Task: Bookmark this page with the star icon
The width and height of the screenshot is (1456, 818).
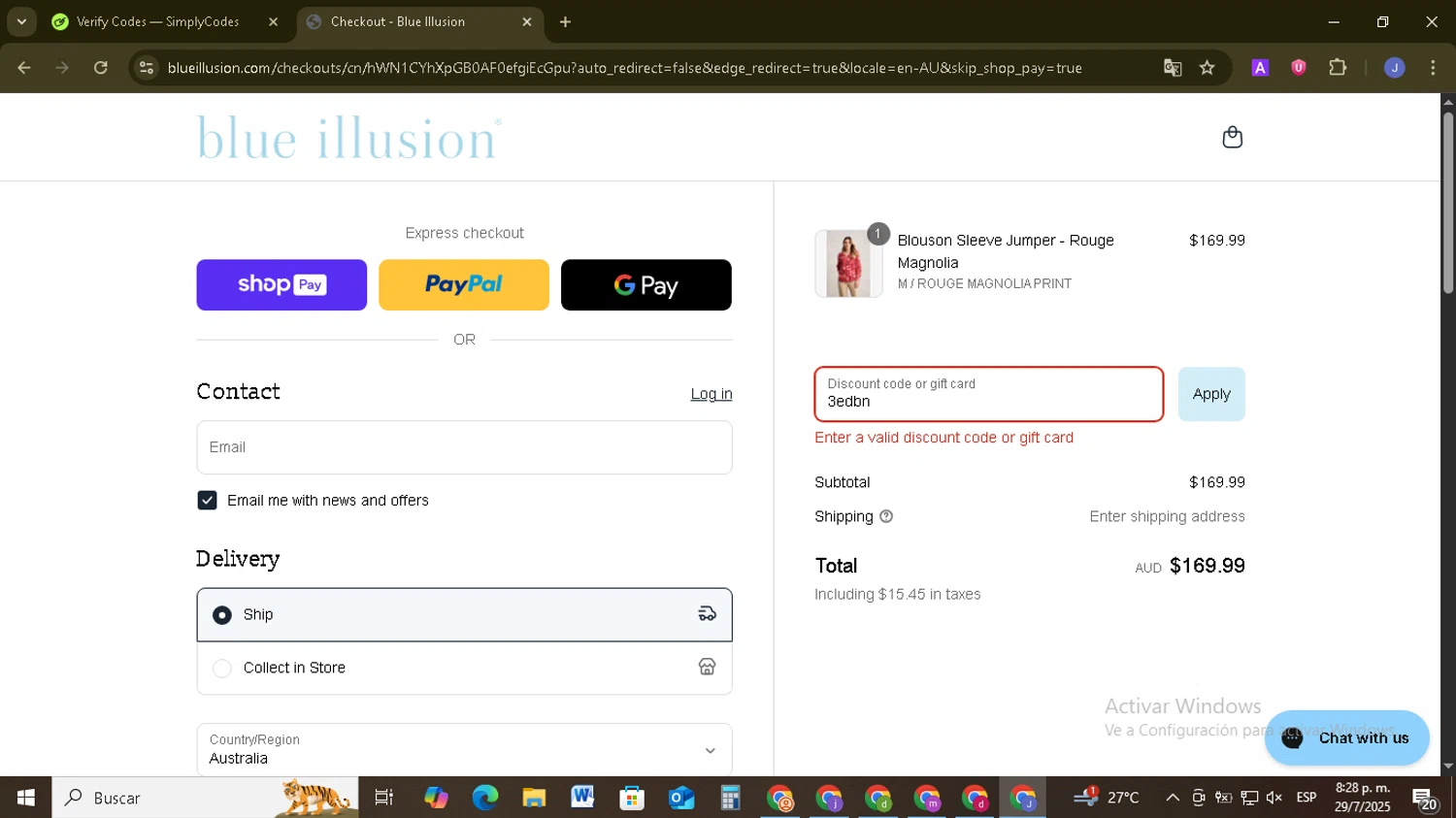Action: 1207,68
